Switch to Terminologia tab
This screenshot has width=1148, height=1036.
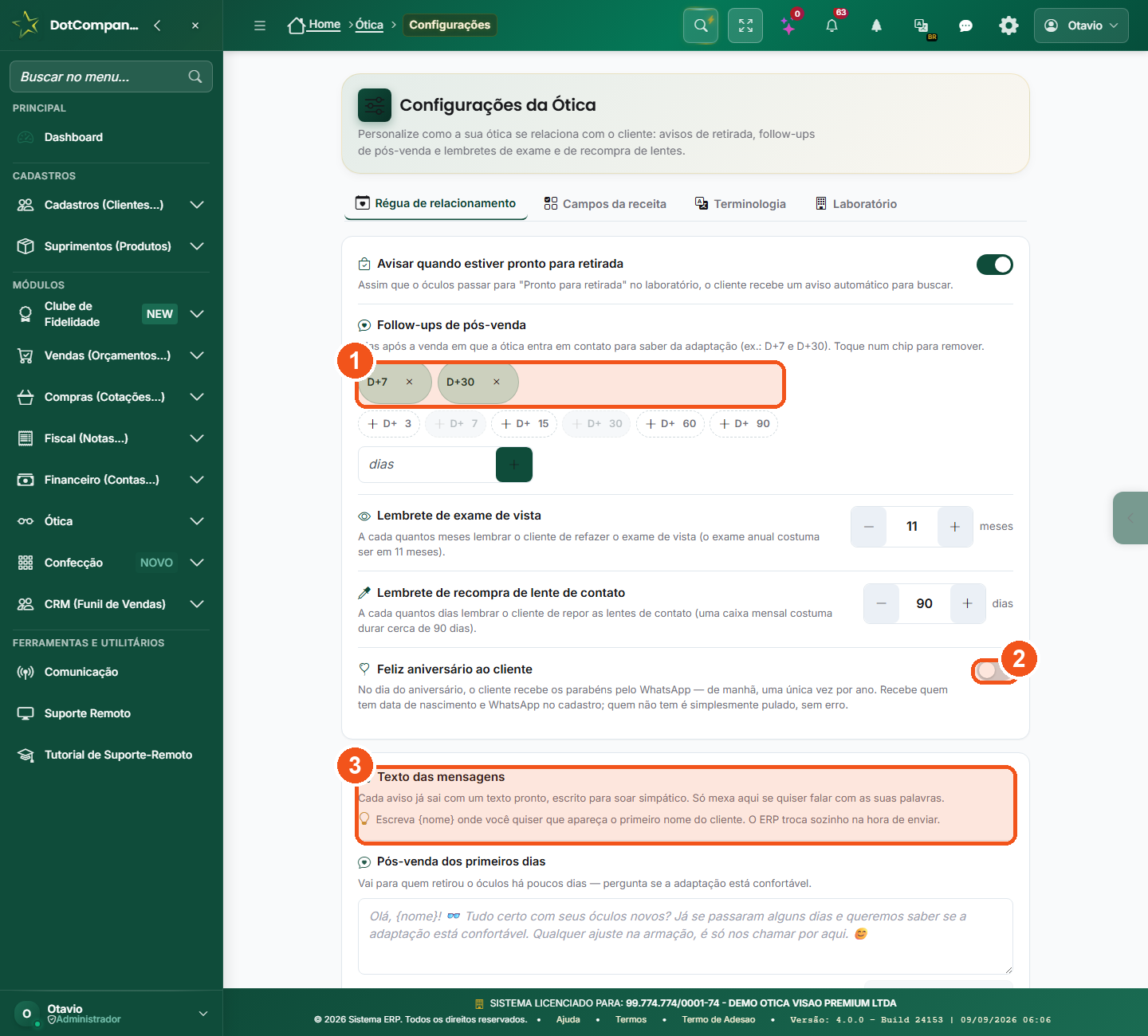pos(741,204)
